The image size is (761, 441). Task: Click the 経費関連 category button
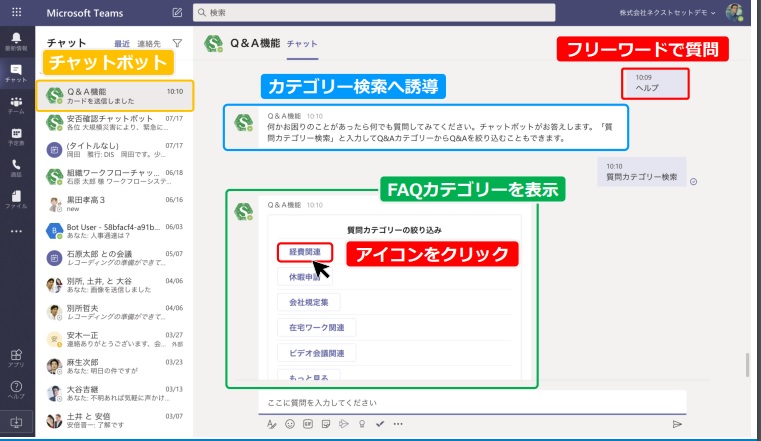(x=305, y=252)
